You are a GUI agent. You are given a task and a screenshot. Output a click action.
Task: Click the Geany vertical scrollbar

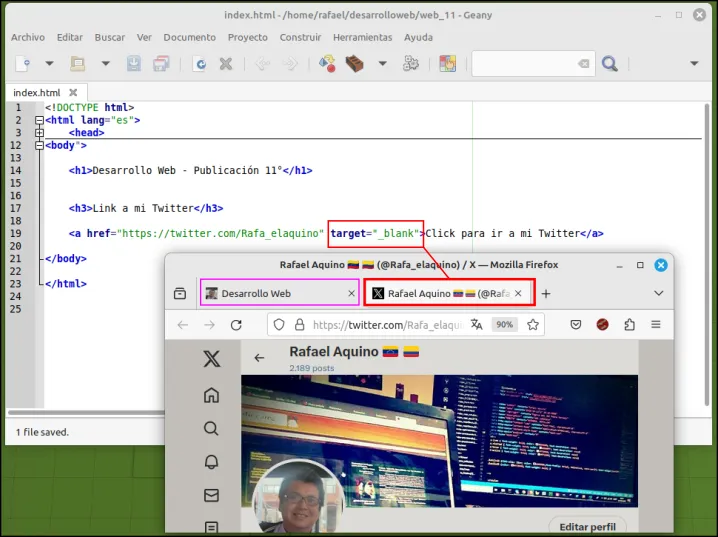pos(707,255)
